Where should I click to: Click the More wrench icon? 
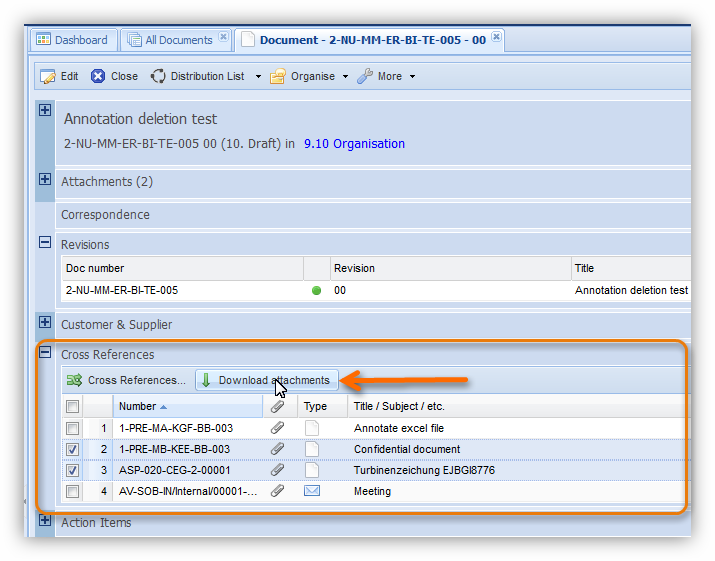[365, 76]
